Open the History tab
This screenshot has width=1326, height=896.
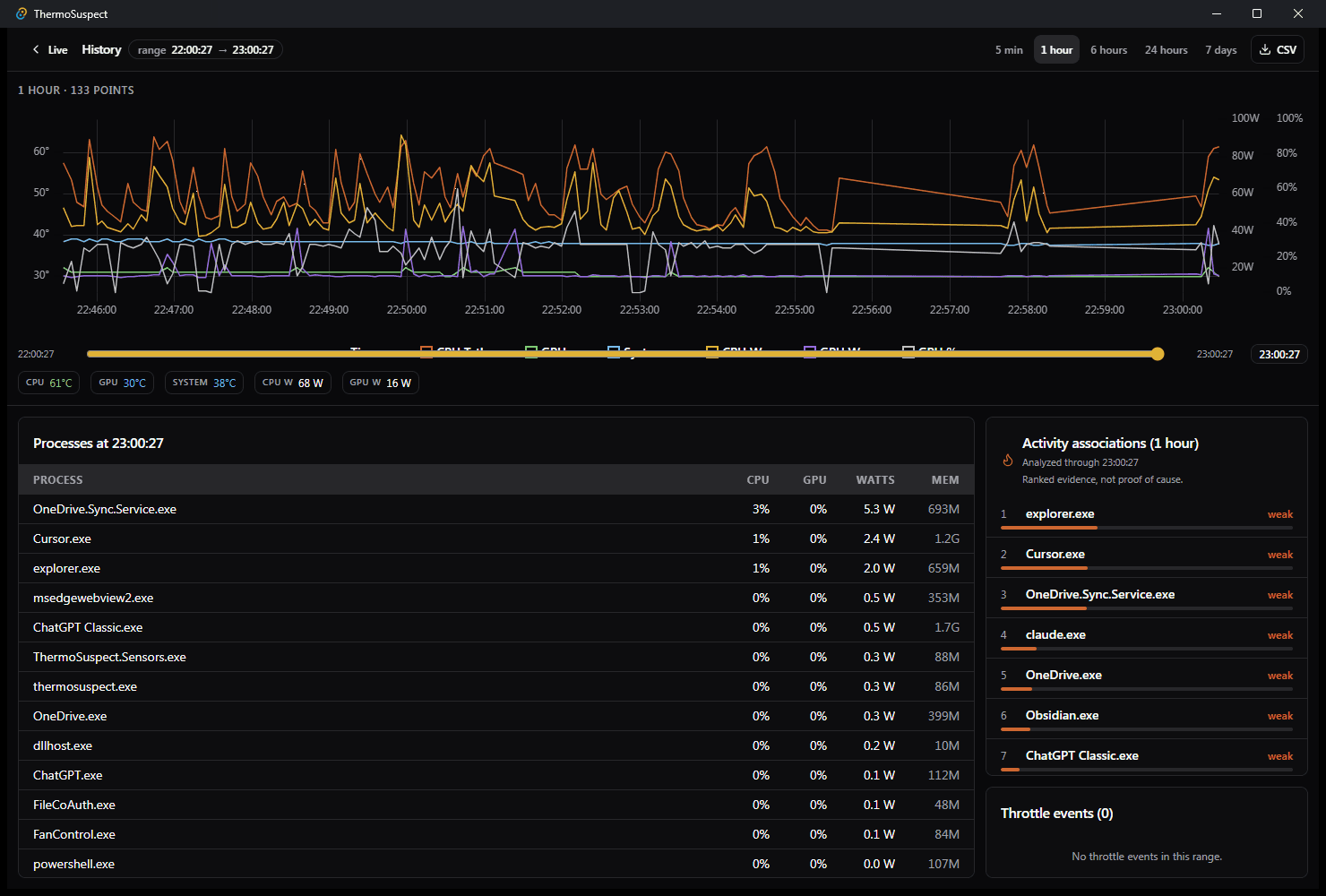coord(101,50)
